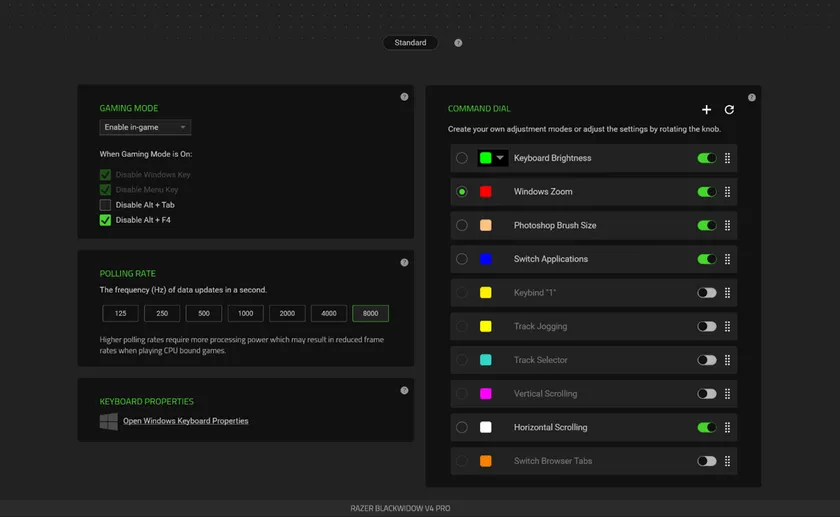Click help icon in Polling Rate panel
The width and height of the screenshot is (840, 517).
(404, 263)
